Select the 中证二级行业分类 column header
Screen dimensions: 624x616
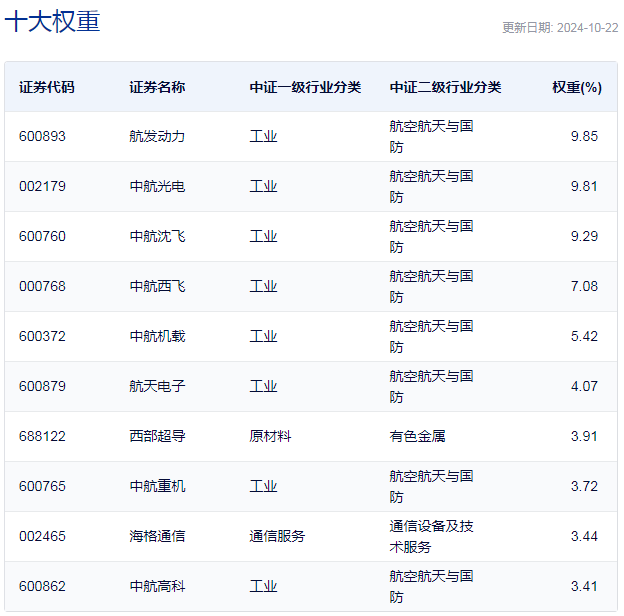point(445,87)
